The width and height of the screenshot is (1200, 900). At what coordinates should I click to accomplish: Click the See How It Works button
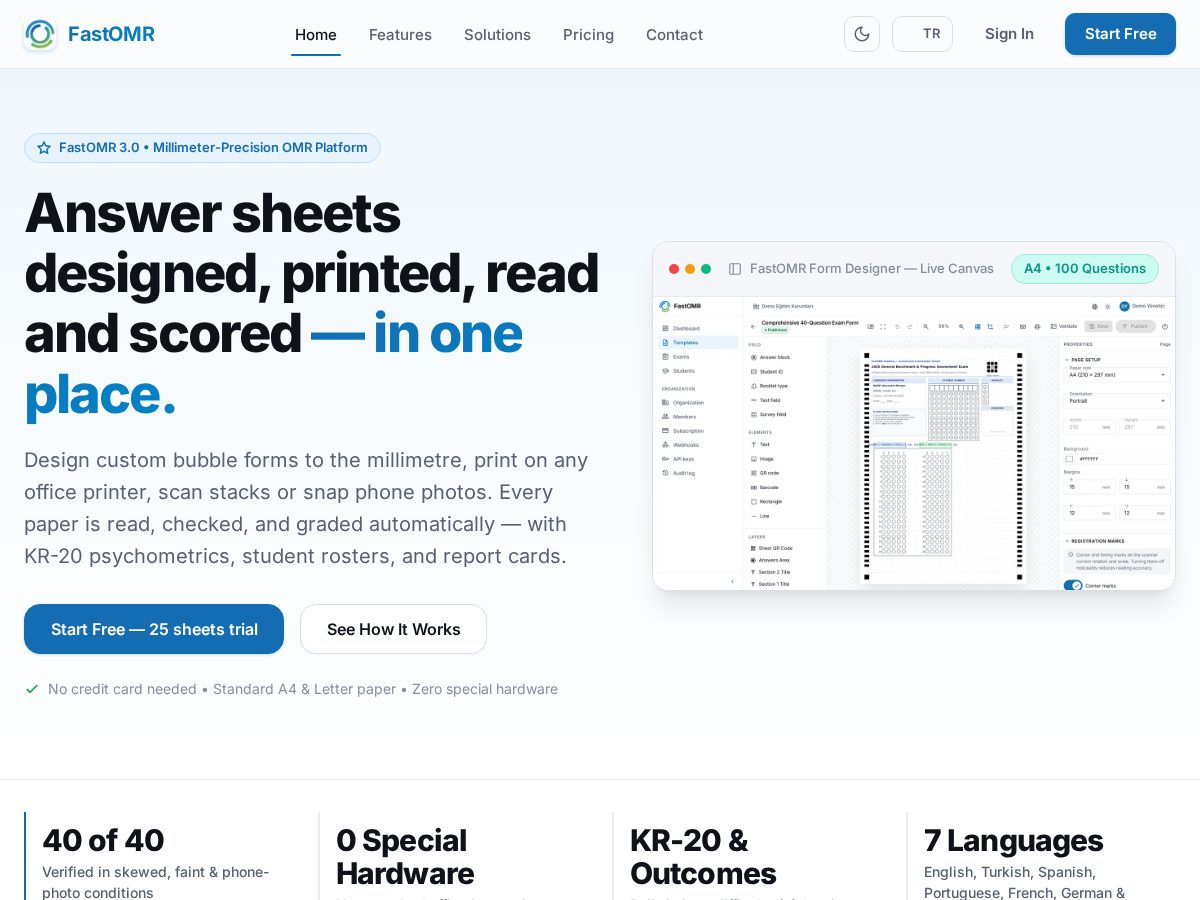point(393,629)
